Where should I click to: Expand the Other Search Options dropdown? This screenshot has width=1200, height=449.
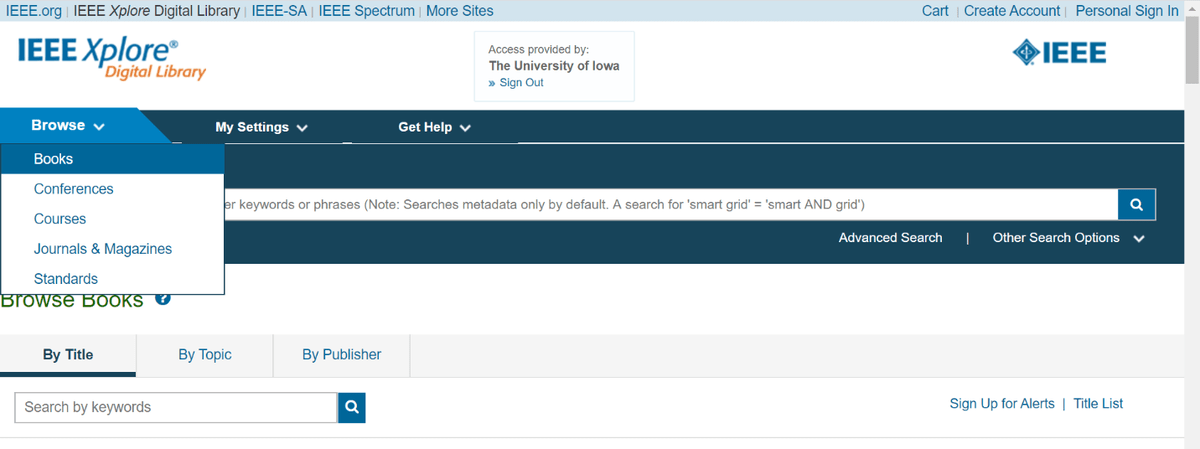[x=1067, y=238]
